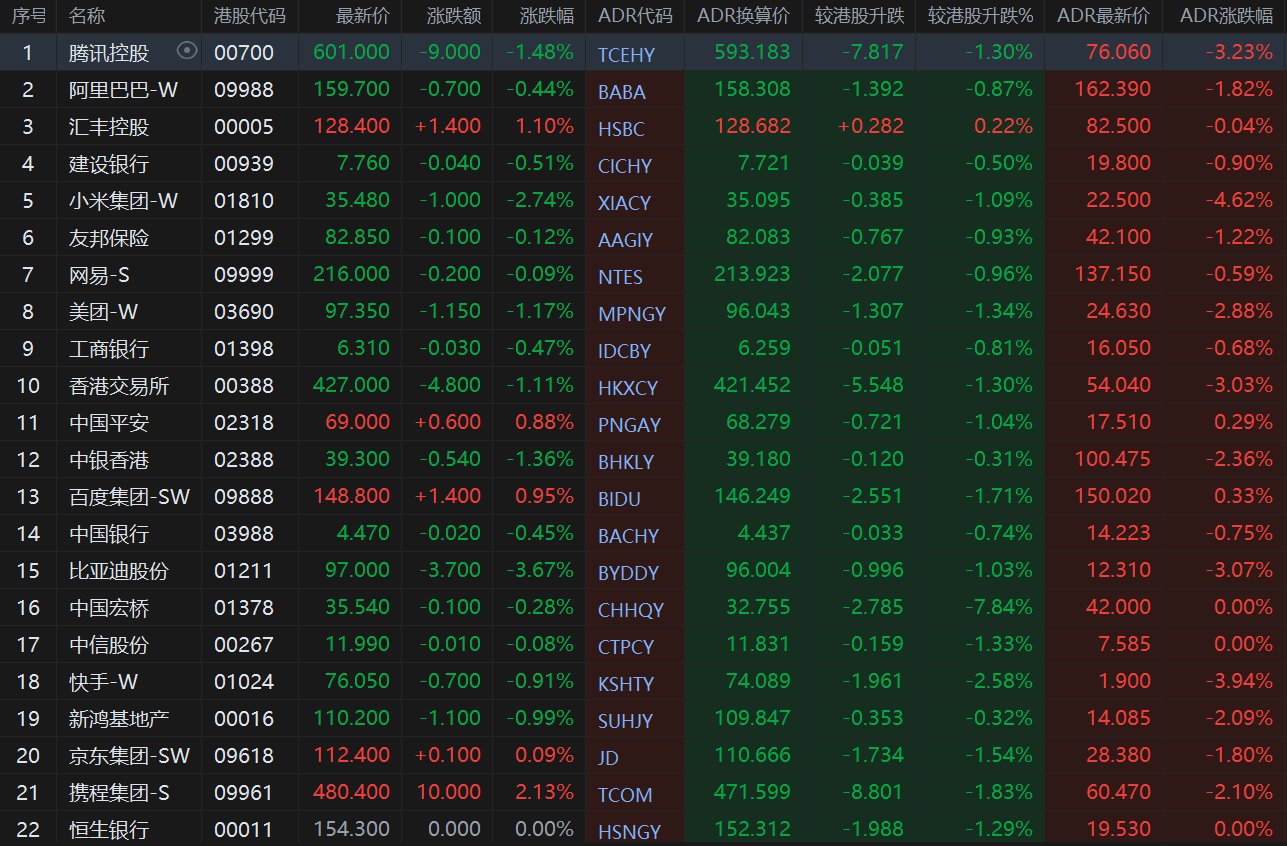
Task: Click Hong Kong stock code 00700
Action: (x=244, y=53)
